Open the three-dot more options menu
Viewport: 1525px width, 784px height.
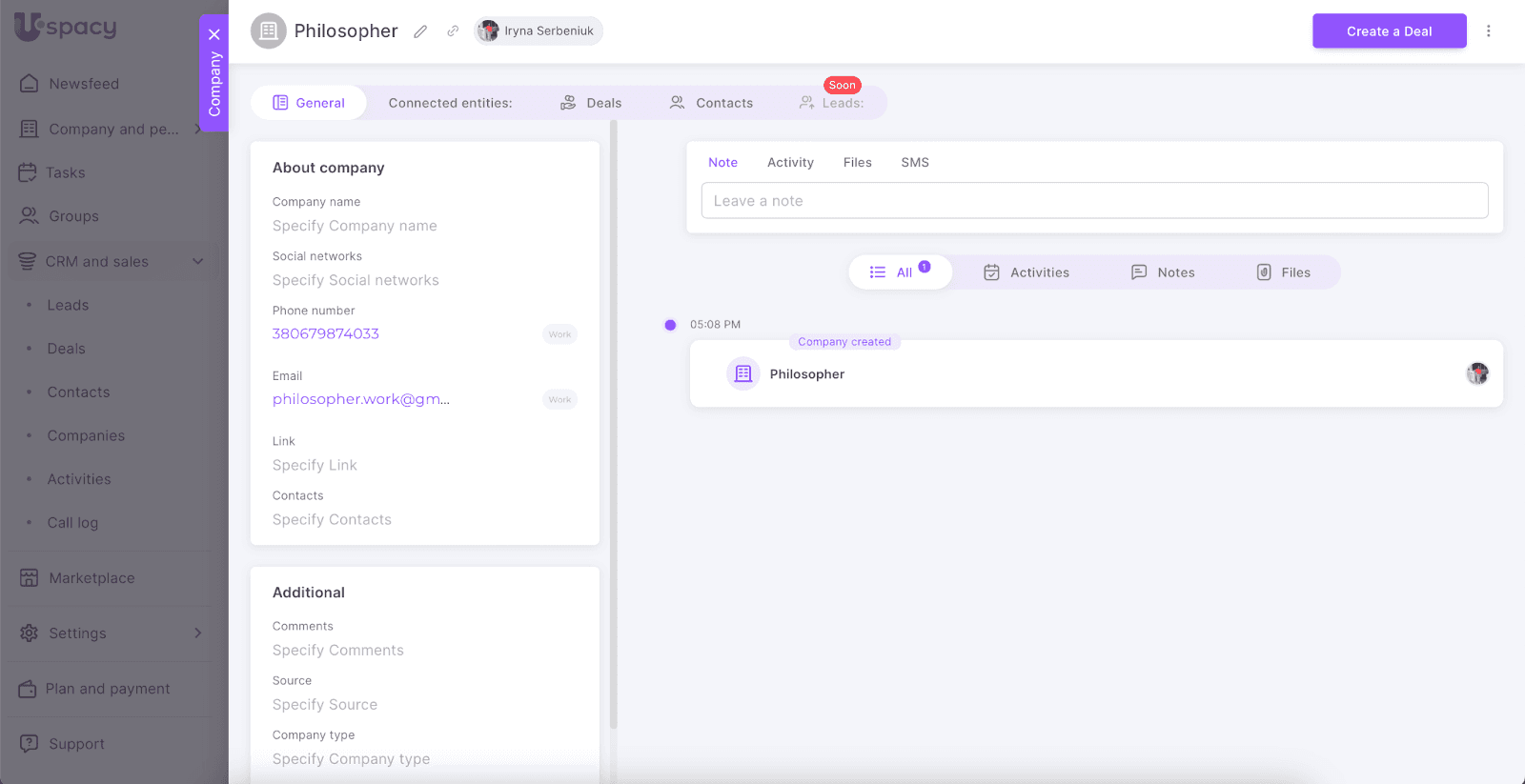[x=1488, y=31]
